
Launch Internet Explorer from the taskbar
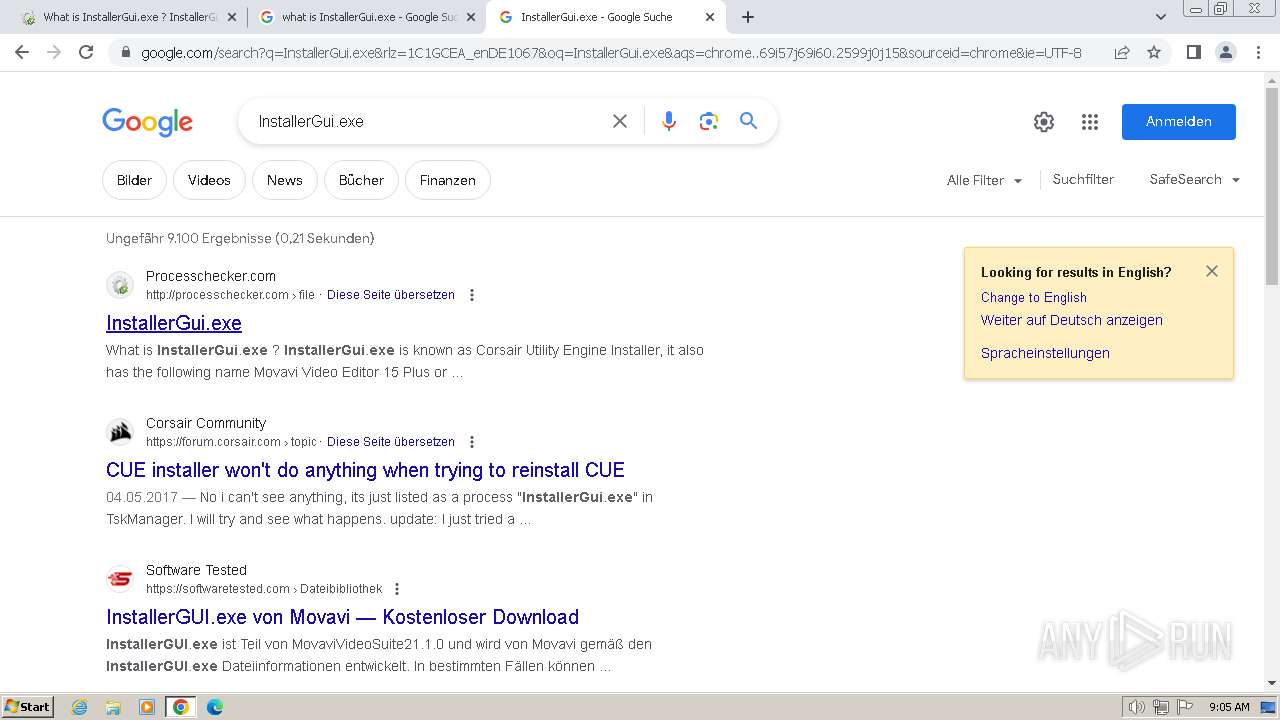point(79,707)
